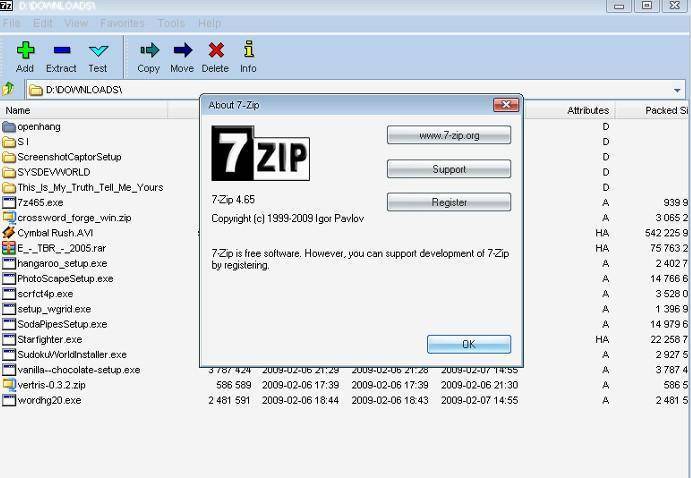Select SodaPipesSetup.exe file name
The width and height of the screenshot is (691, 478).
tap(62, 324)
